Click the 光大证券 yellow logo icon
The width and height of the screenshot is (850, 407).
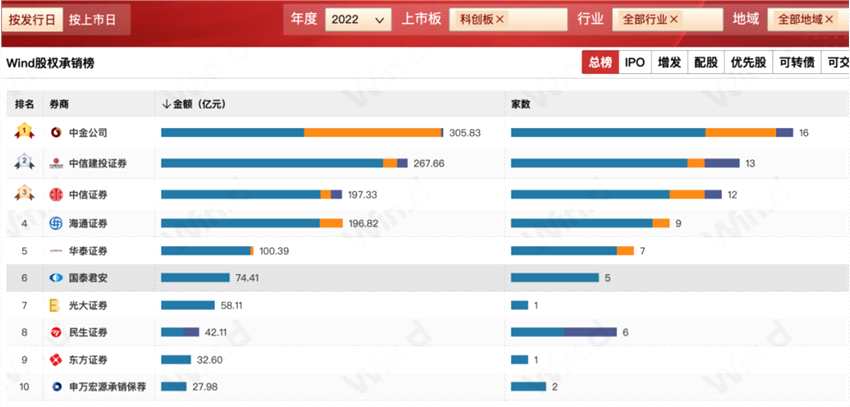[55, 306]
